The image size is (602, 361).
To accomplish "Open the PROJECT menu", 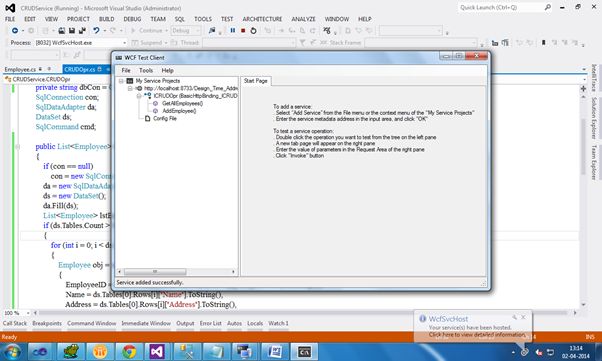I will (78, 19).
